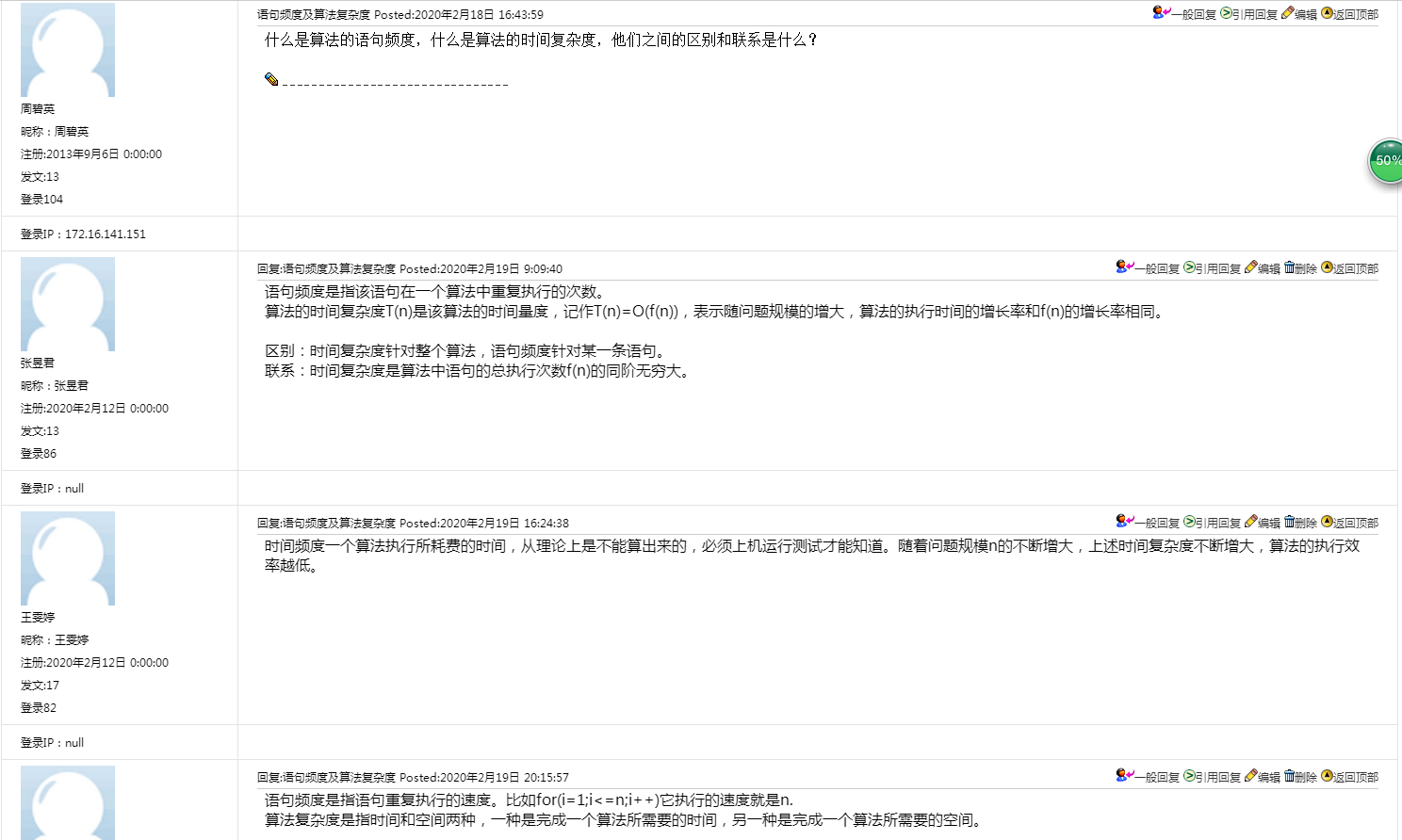Click 编辑 pencil on the 16:24:38 reply

1251,521
